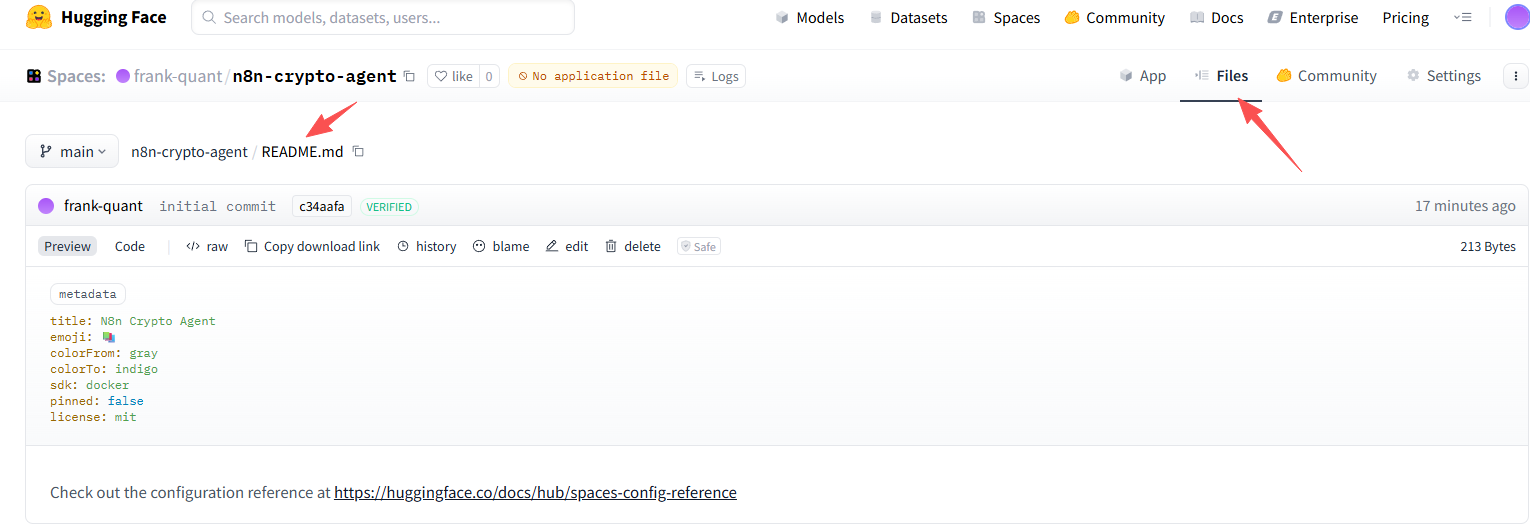This screenshot has width=1530, height=531.
Task: Click the Hugging Face logo icon
Action: (x=39, y=18)
